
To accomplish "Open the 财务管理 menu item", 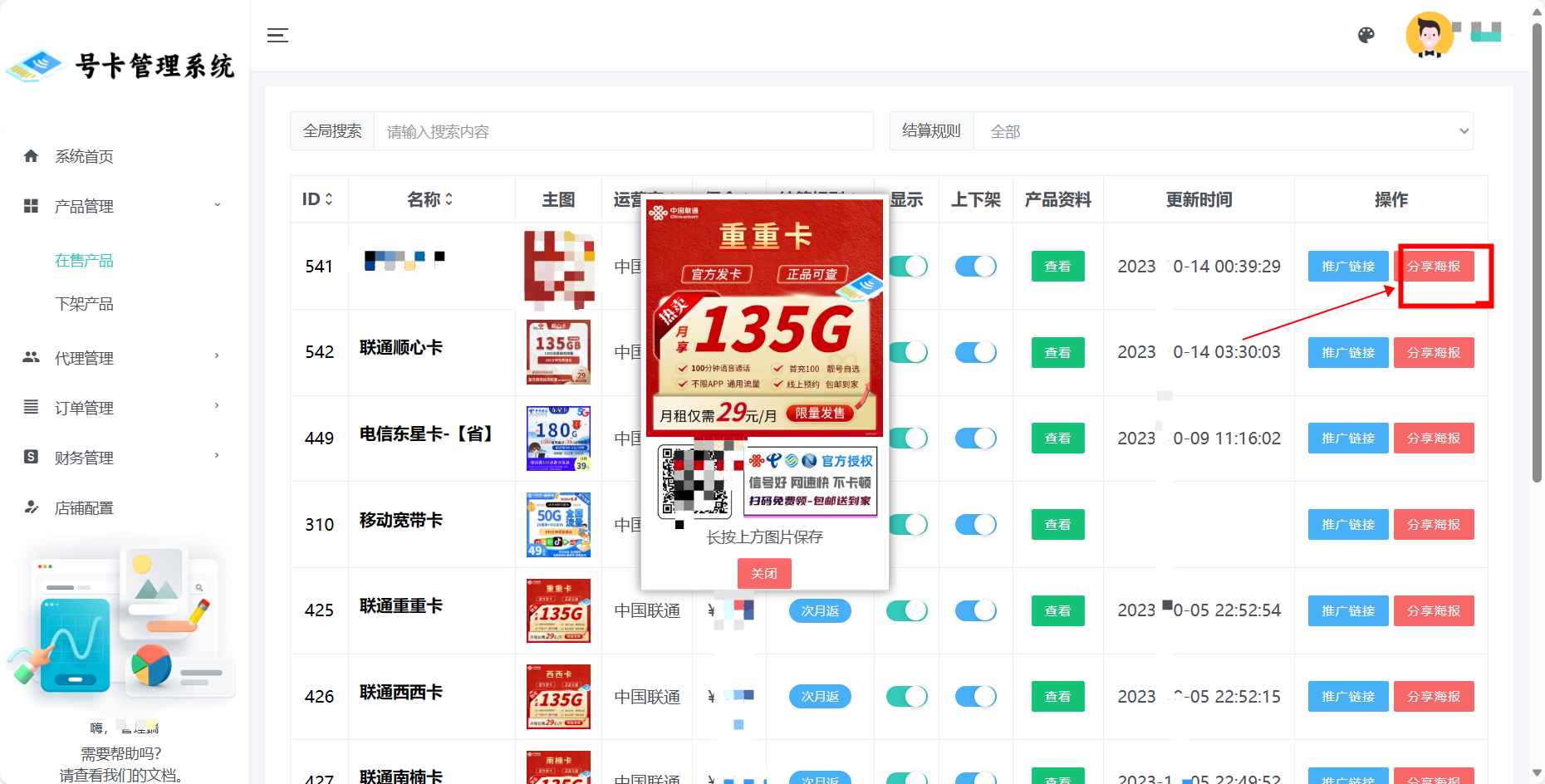I will point(84,458).
